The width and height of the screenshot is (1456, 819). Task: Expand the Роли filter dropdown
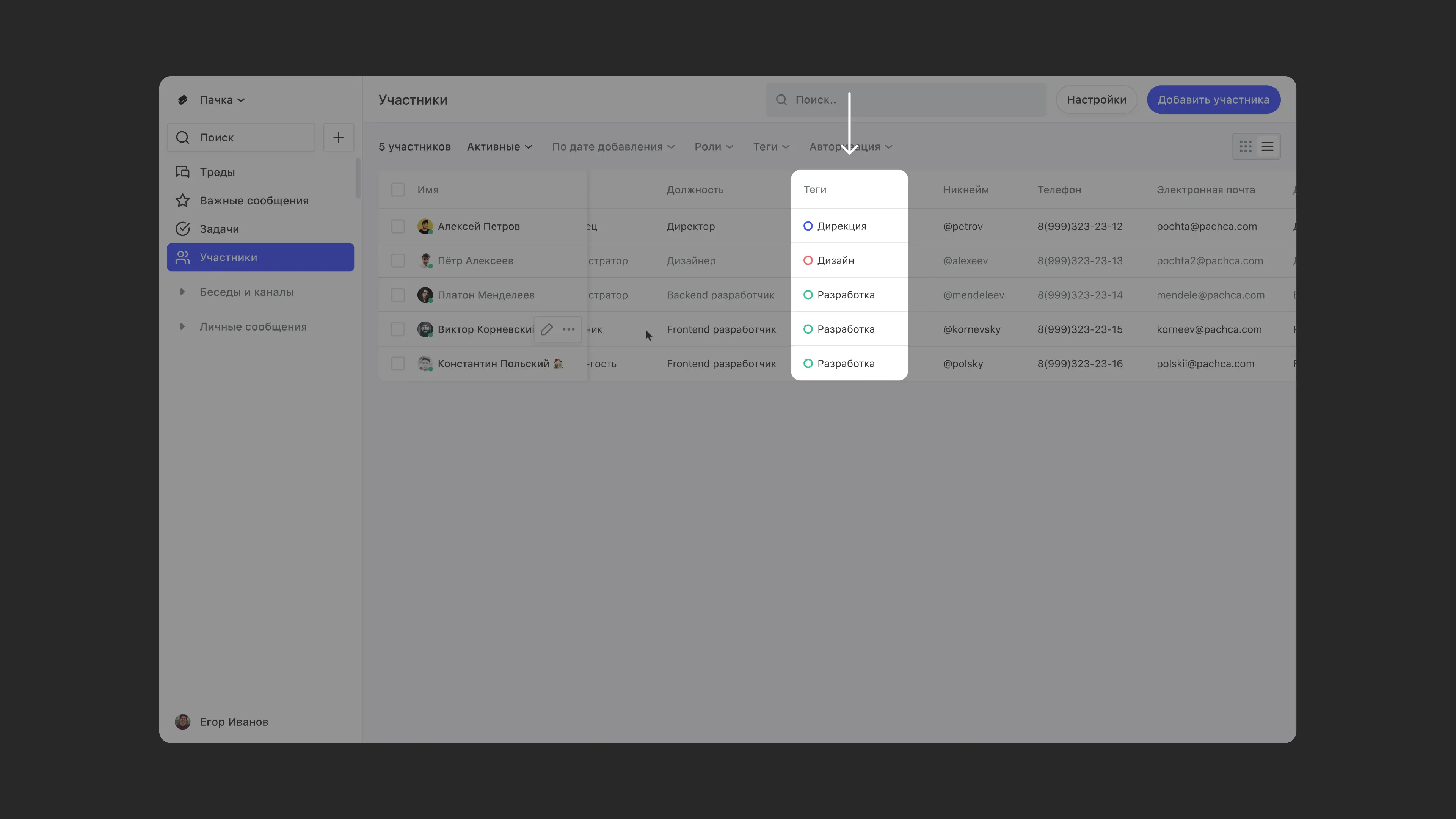[x=713, y=147]
